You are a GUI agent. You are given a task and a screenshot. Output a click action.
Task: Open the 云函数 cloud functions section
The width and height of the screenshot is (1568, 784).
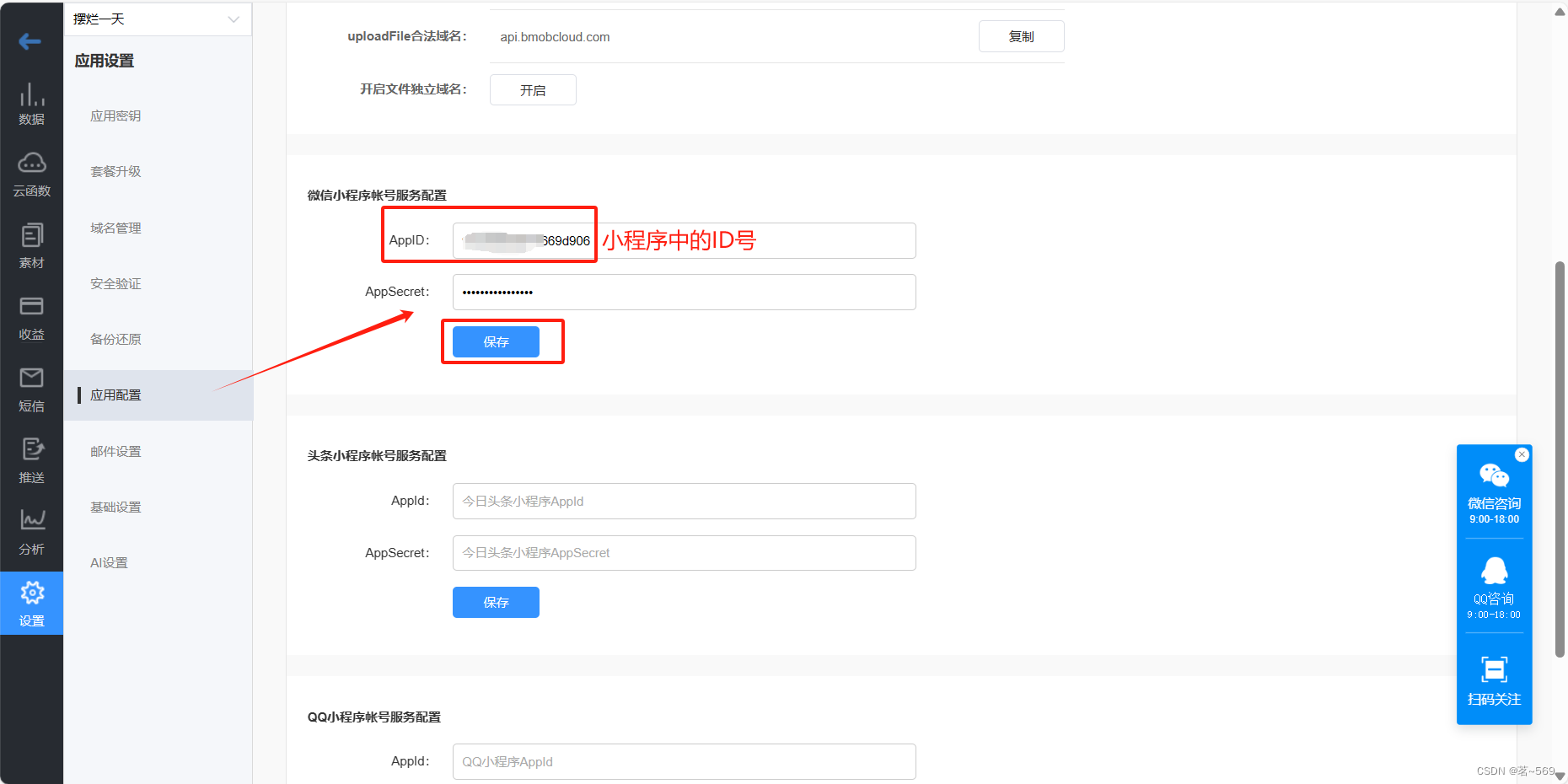click(31, 175)
